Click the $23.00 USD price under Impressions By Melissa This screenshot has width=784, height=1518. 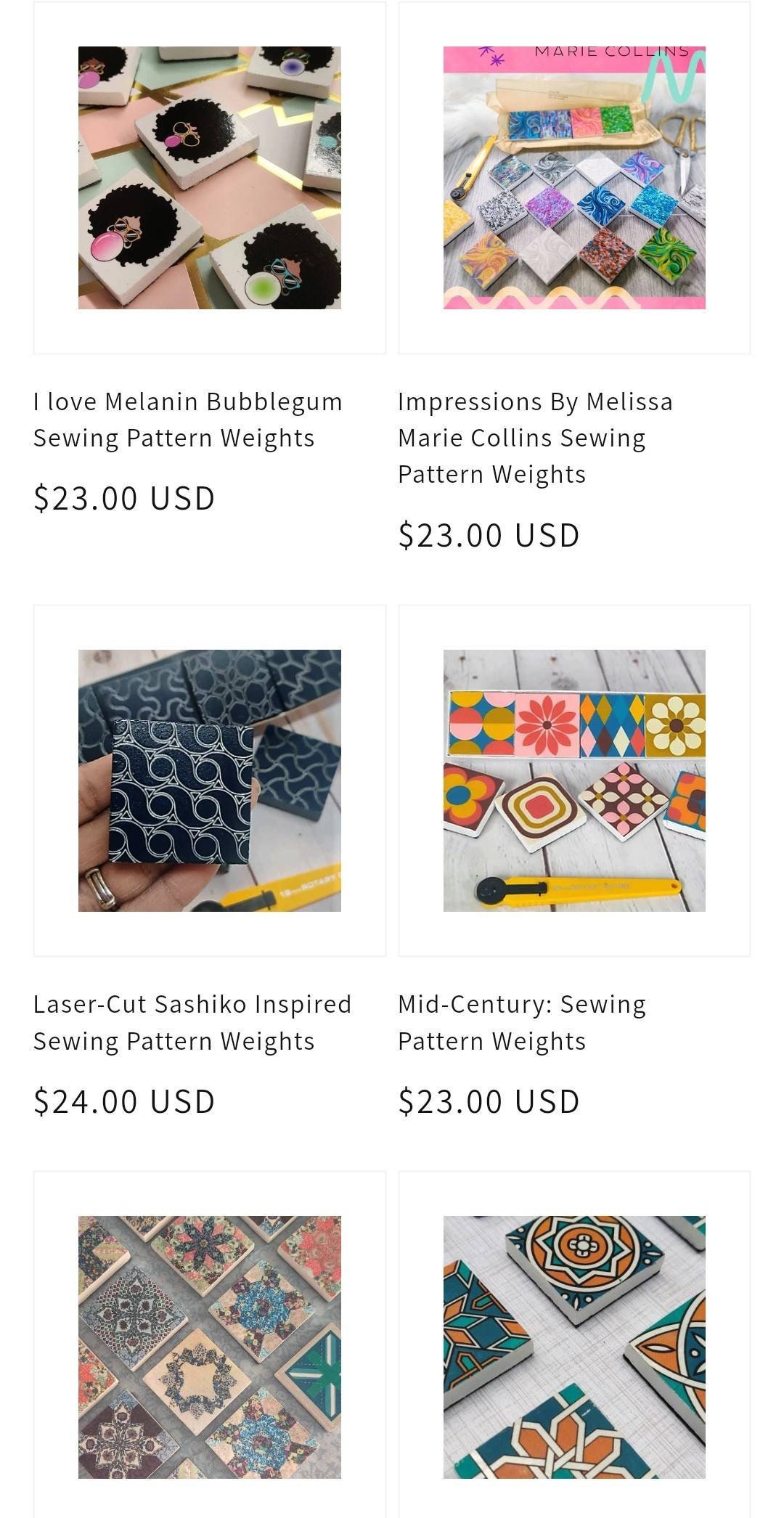click(x=489, y=536)
